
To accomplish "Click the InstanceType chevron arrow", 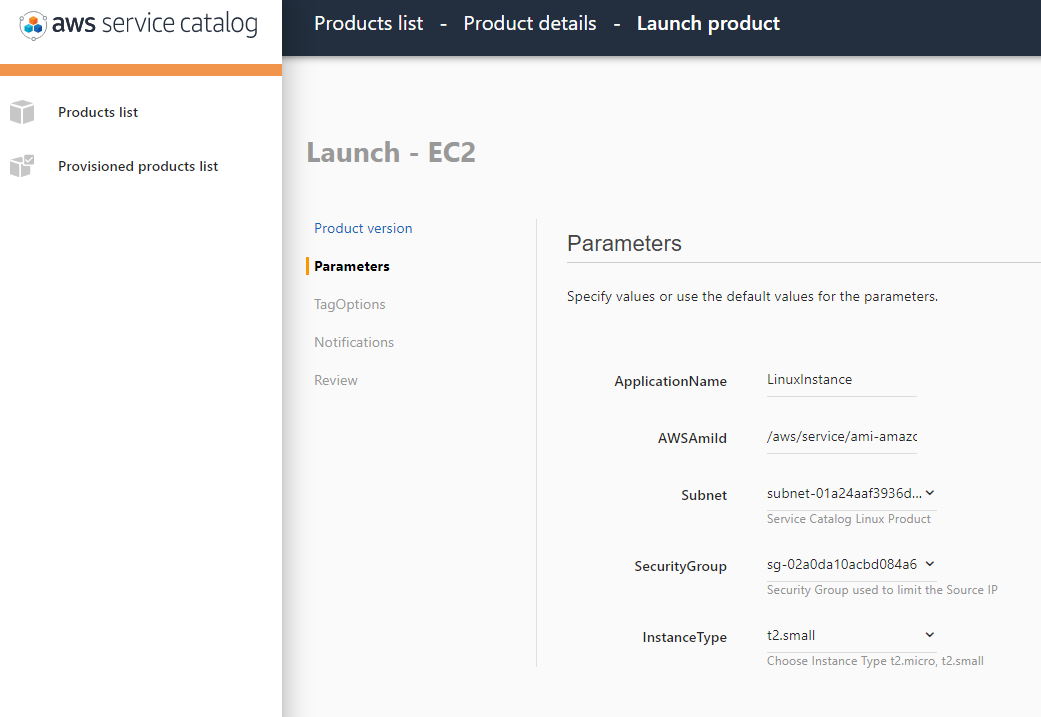I will (930, 635).
